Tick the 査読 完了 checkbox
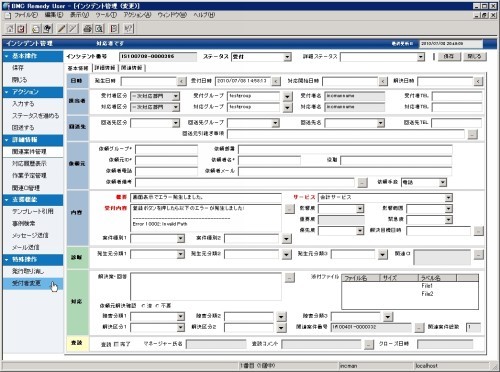Image resolution: width=500 pixels, height=372 pixels. tap(116, 344)
